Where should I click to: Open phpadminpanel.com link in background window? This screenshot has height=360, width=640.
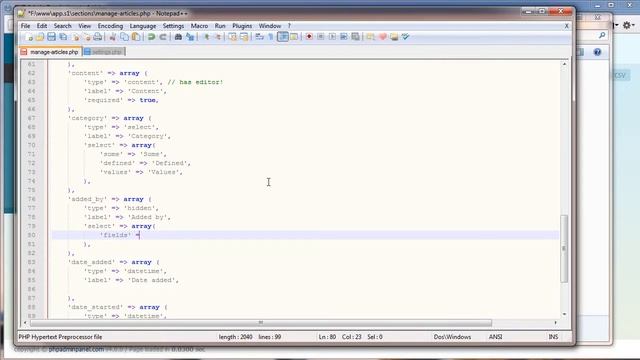click(76, 350)
